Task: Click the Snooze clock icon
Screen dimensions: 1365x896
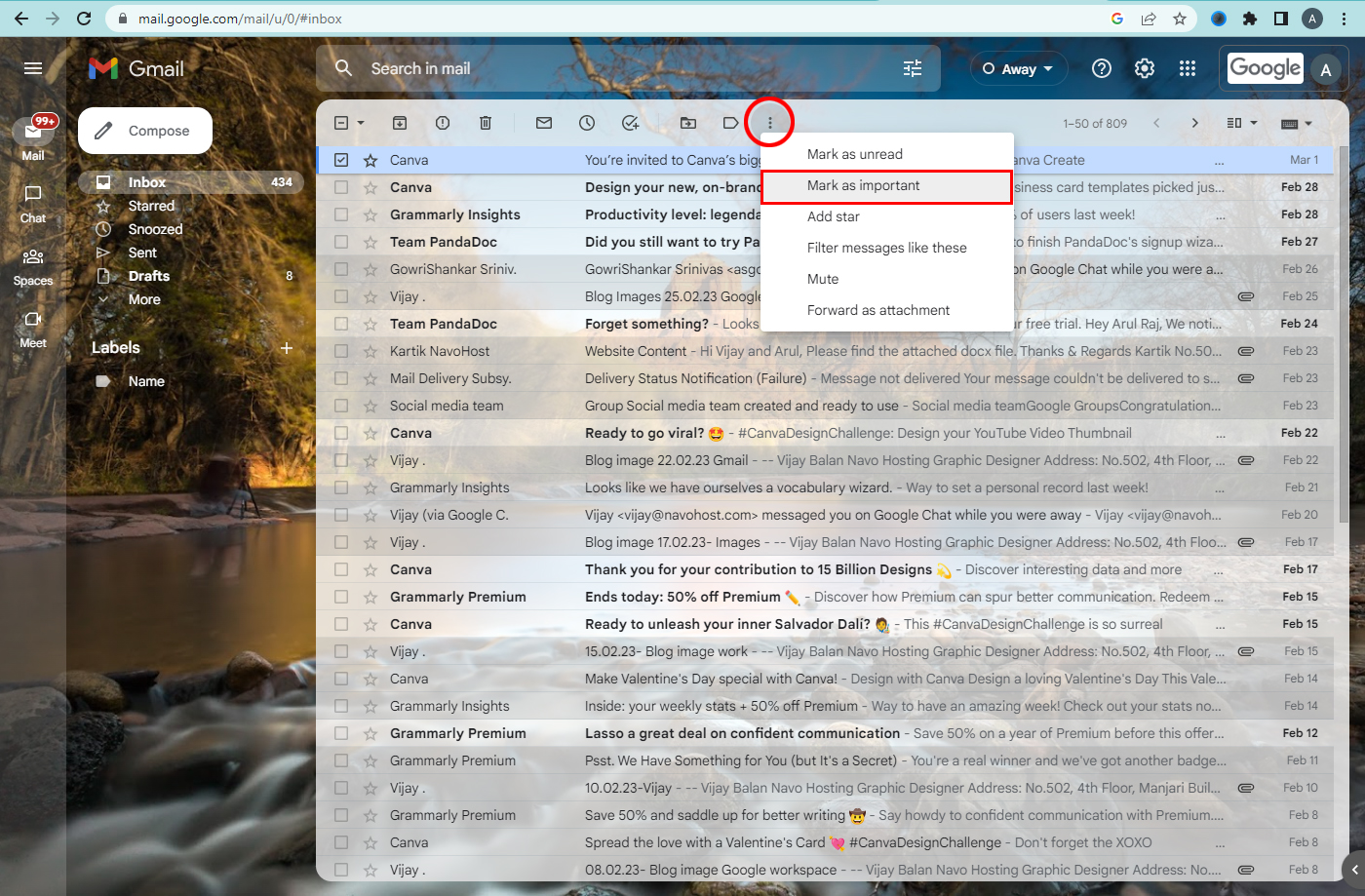Action: point(587,123)
